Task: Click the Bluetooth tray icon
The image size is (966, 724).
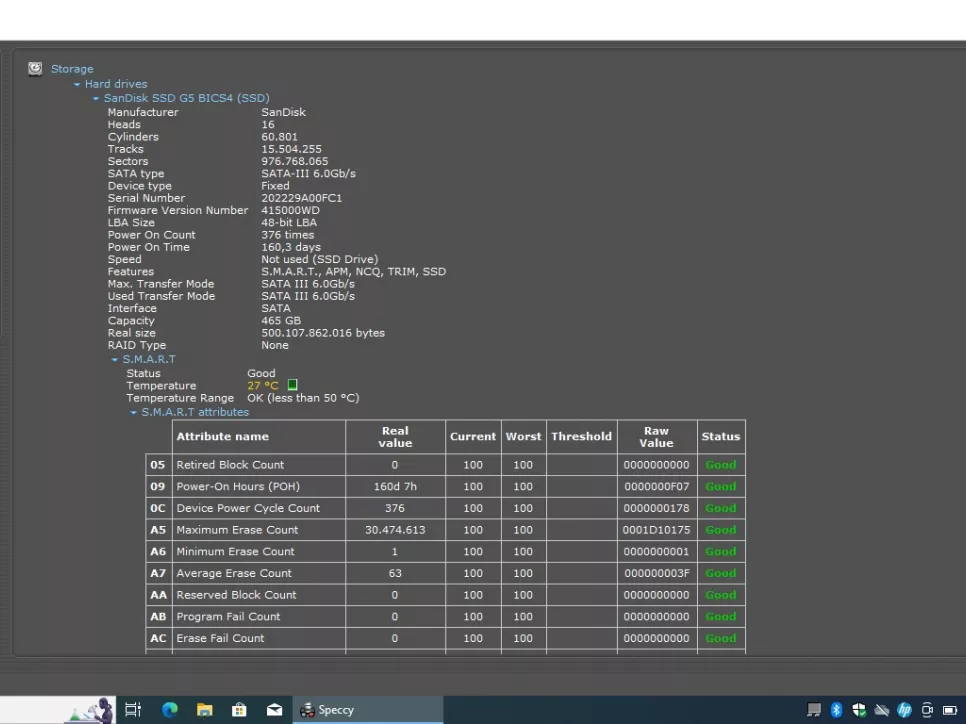Action: [836, 710]
